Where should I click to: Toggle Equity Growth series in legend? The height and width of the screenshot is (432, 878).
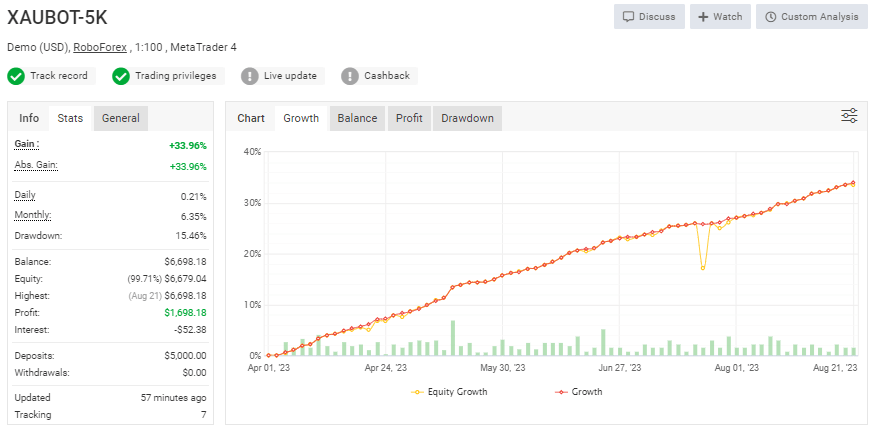(449, 392)
